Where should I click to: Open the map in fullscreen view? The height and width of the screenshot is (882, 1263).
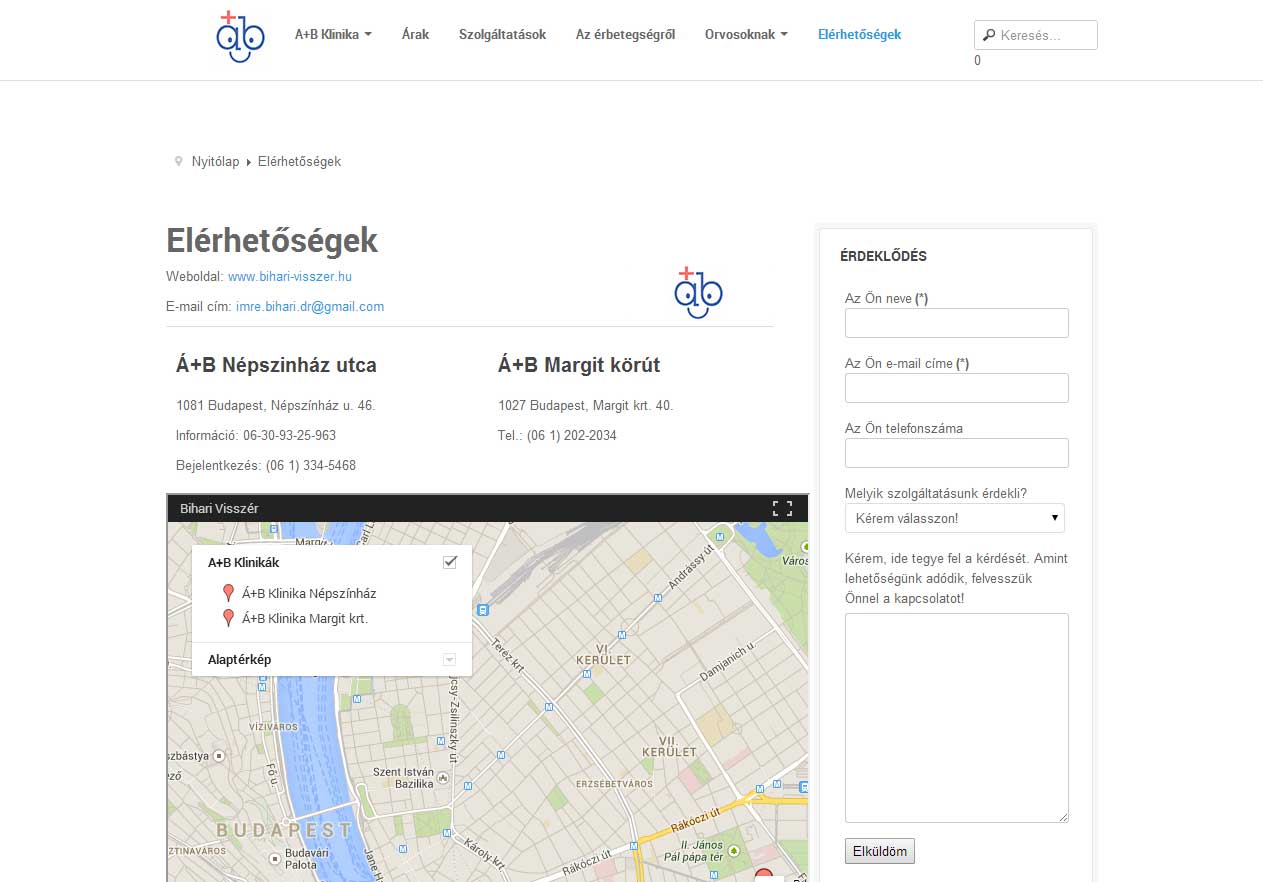[x=782, y=508]
